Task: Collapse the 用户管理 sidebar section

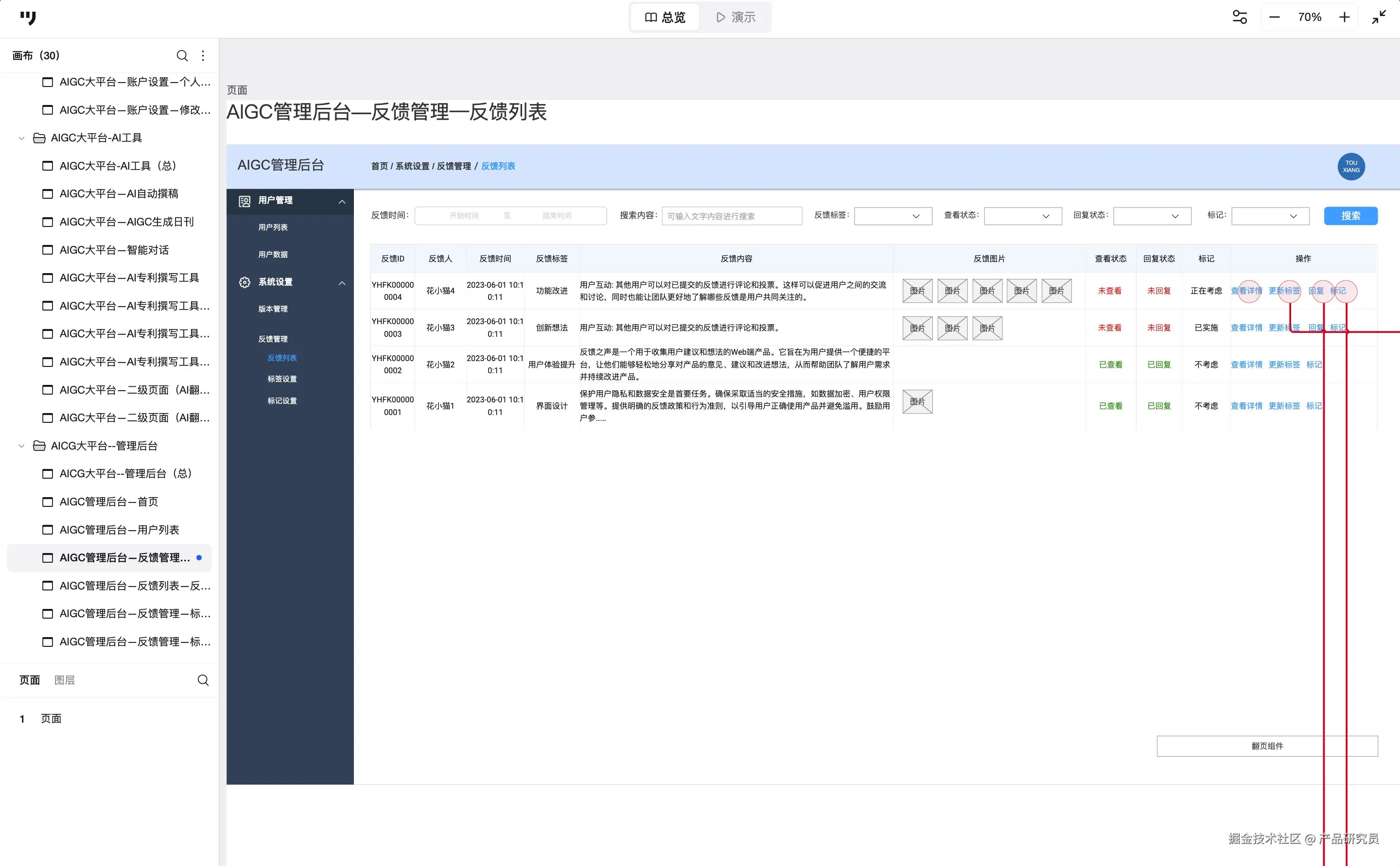Action: pyautogui.click(x=342, y=201)
